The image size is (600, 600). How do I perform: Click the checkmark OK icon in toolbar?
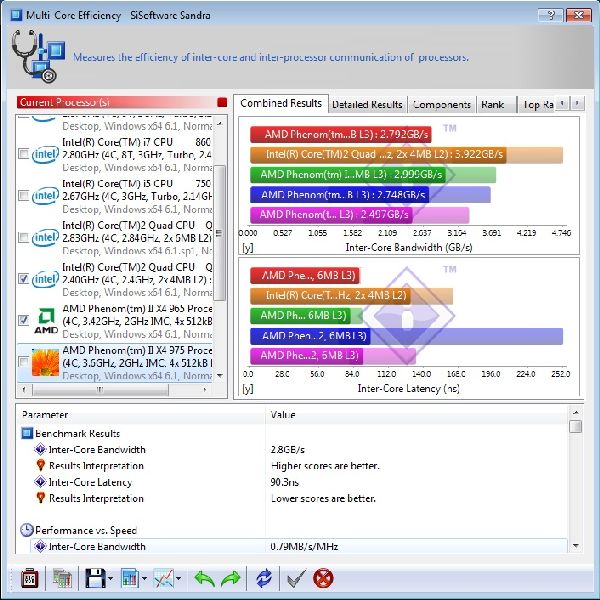[x=295, y=578]
